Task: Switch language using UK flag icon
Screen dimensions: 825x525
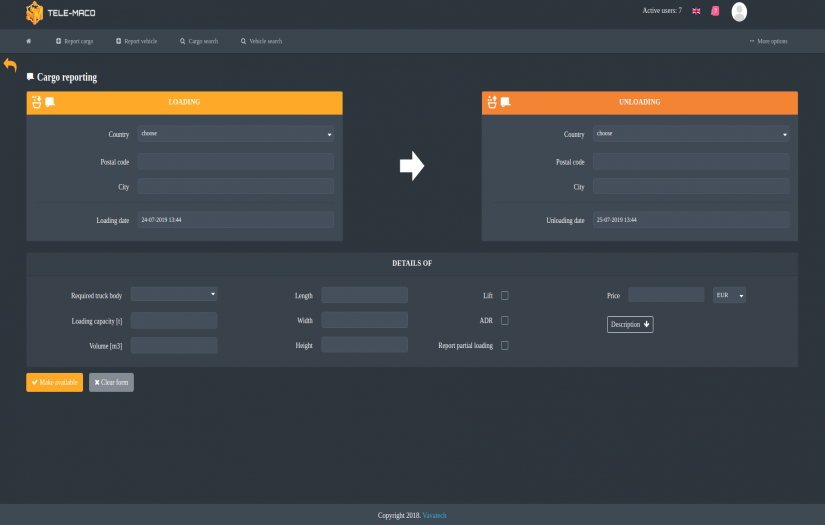Action: pos(696,11)
